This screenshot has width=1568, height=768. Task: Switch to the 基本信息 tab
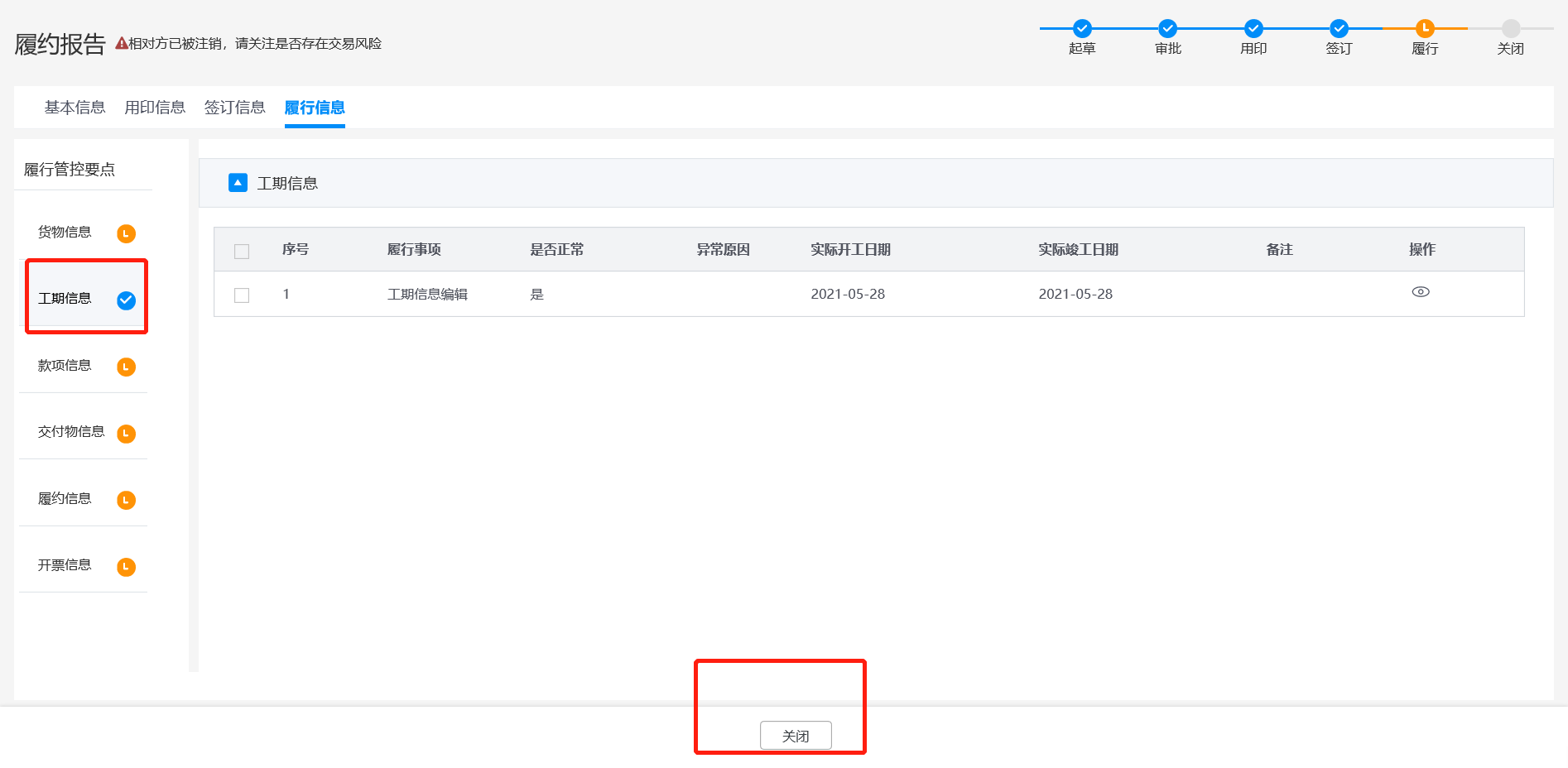point(75,108)
